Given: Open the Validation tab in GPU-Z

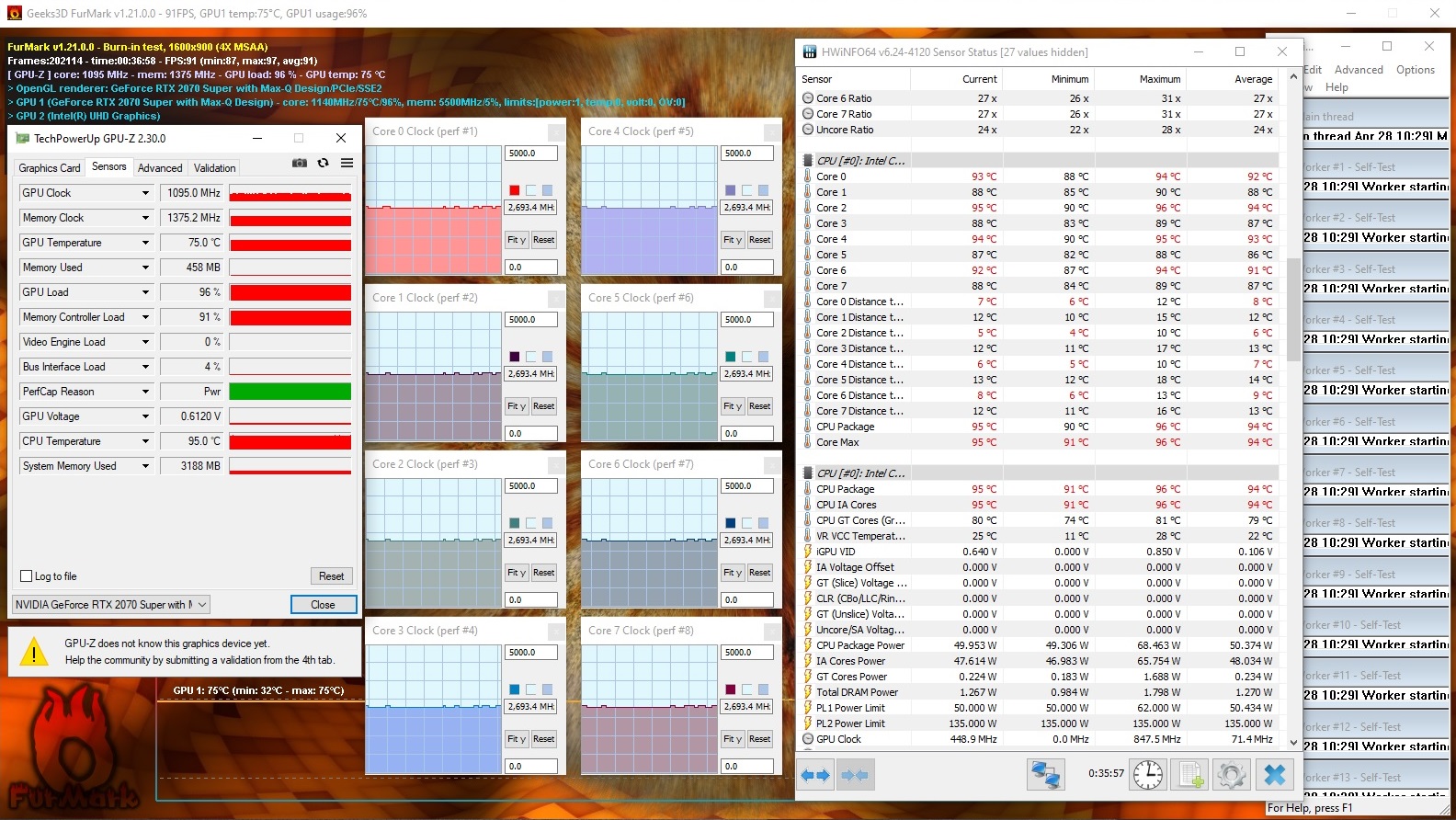Looking at the screenshot, I should coord(215,168).
